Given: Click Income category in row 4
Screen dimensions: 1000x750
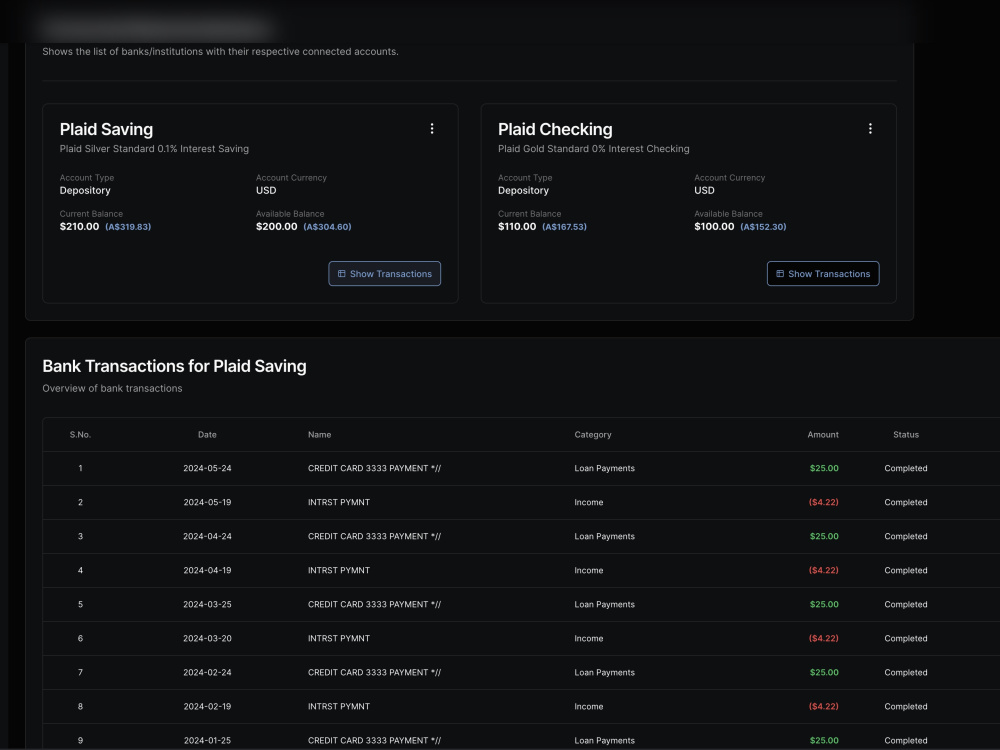Looking at the screenshot, I should pyautogui.click(x=589, y=570).
